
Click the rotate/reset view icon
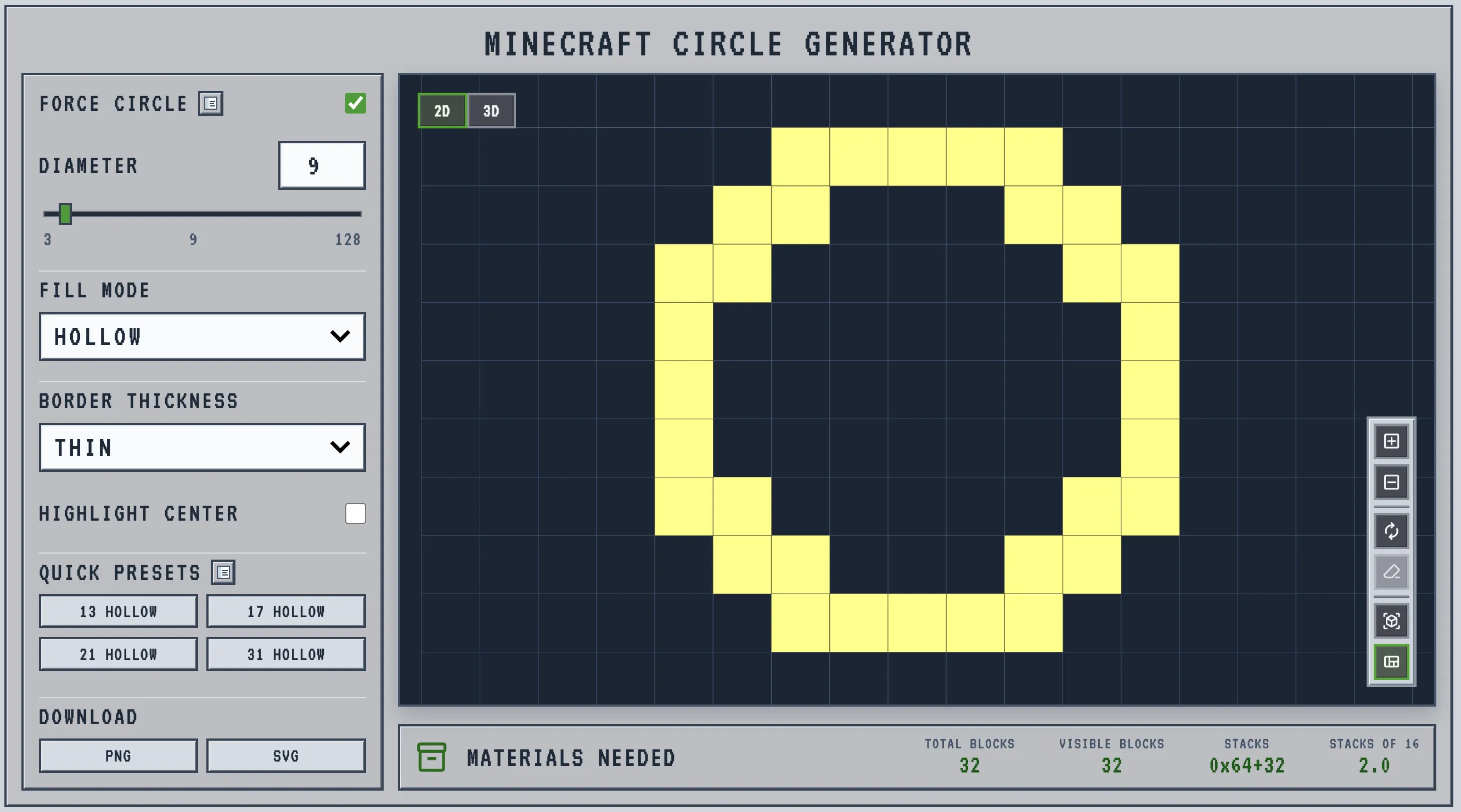(1391, 531)
